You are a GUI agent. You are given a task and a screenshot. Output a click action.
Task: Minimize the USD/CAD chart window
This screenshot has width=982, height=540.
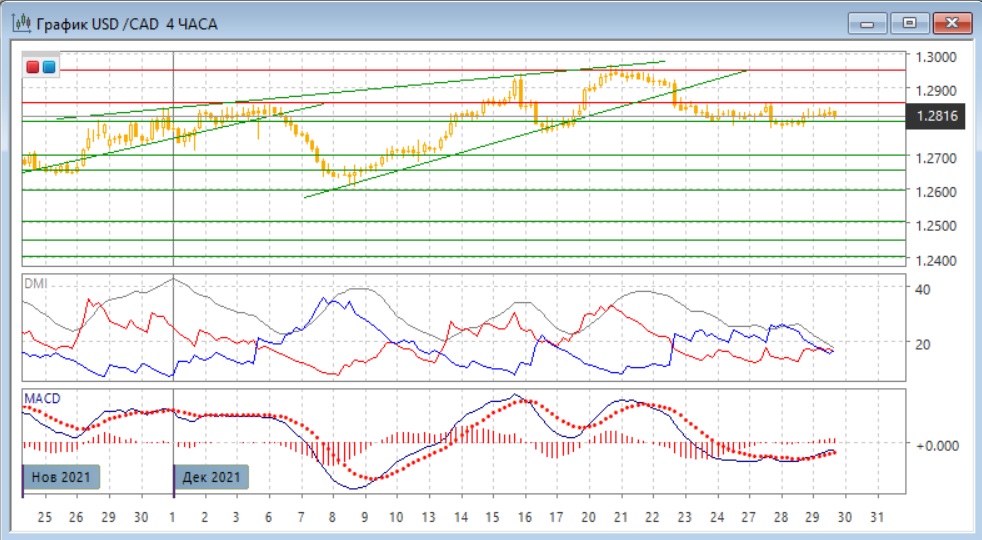(868, 23)
